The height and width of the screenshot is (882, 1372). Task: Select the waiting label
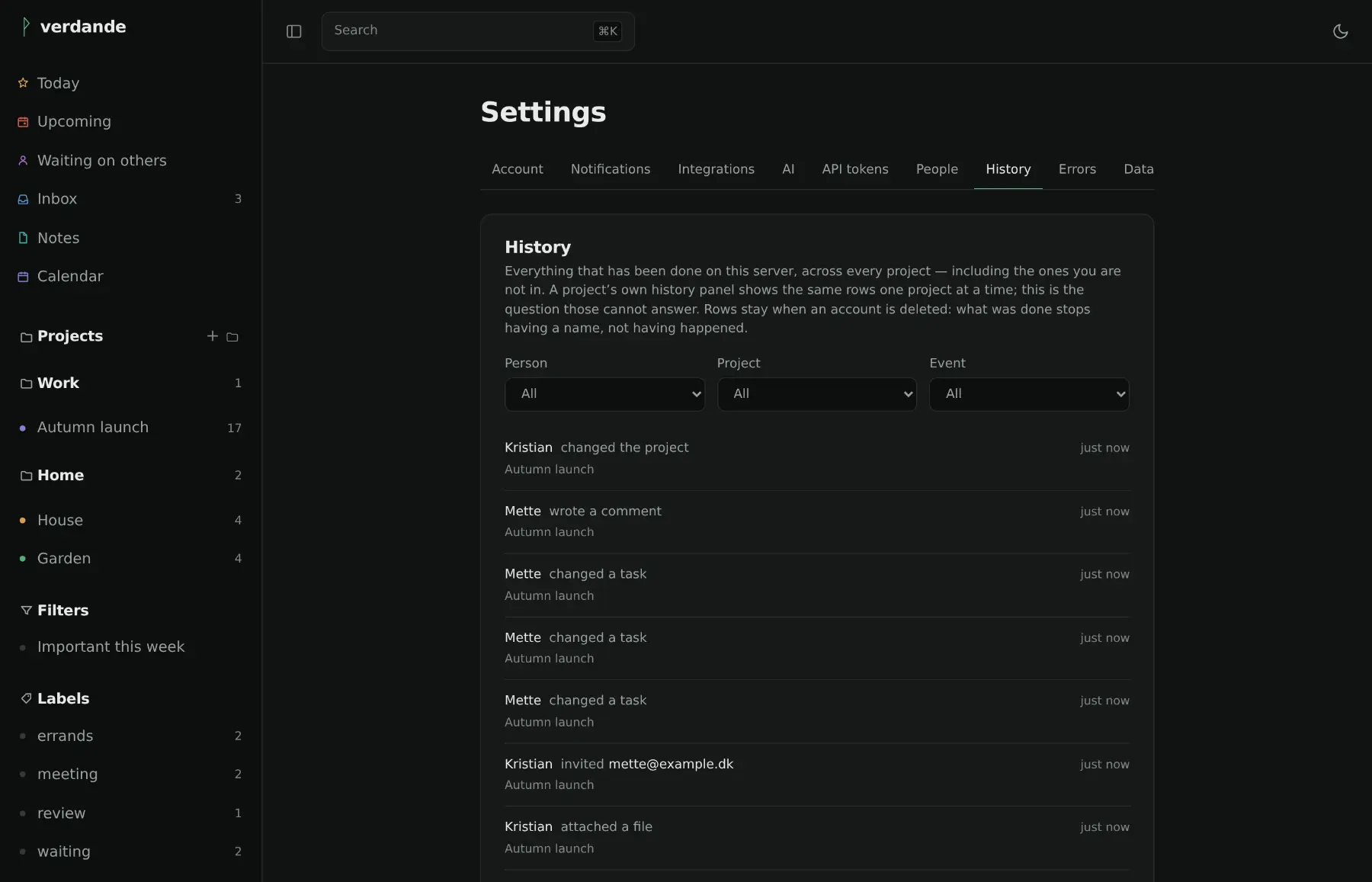[x=131, y=852]
